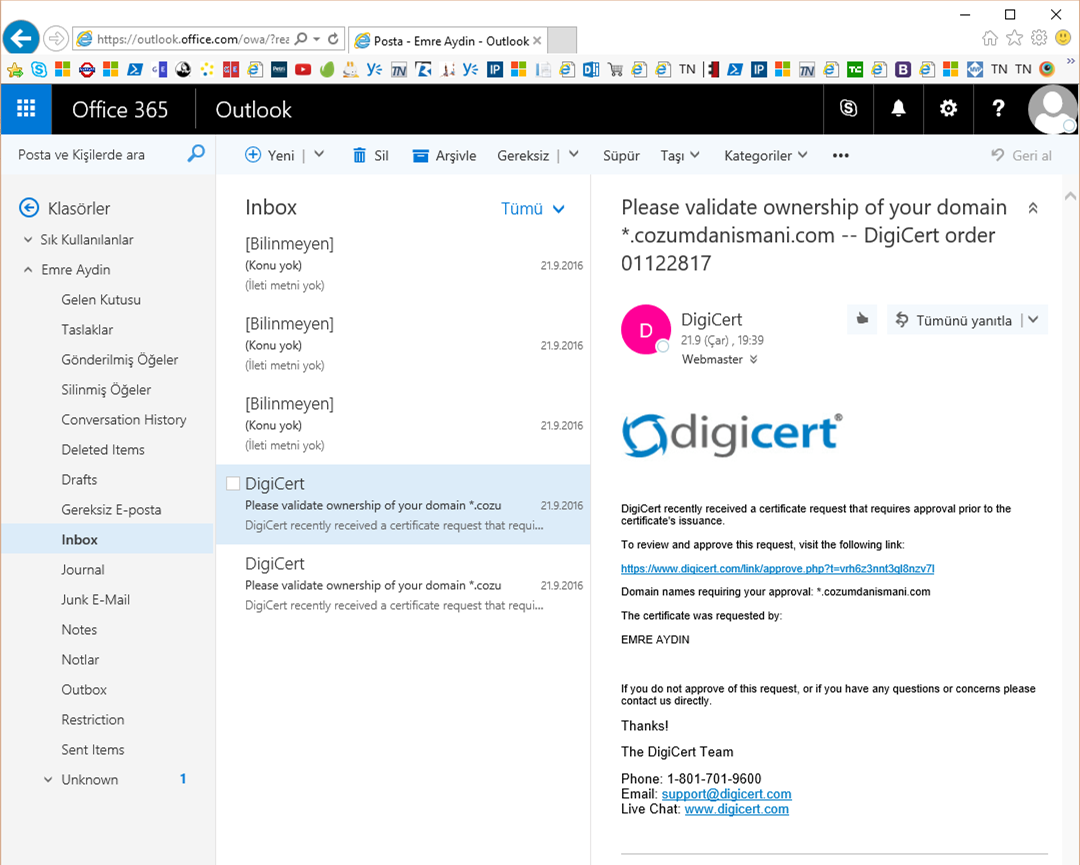Open browser tools gear icon
Screen dimensions: 1080x865
click(x=1039, y=38)
